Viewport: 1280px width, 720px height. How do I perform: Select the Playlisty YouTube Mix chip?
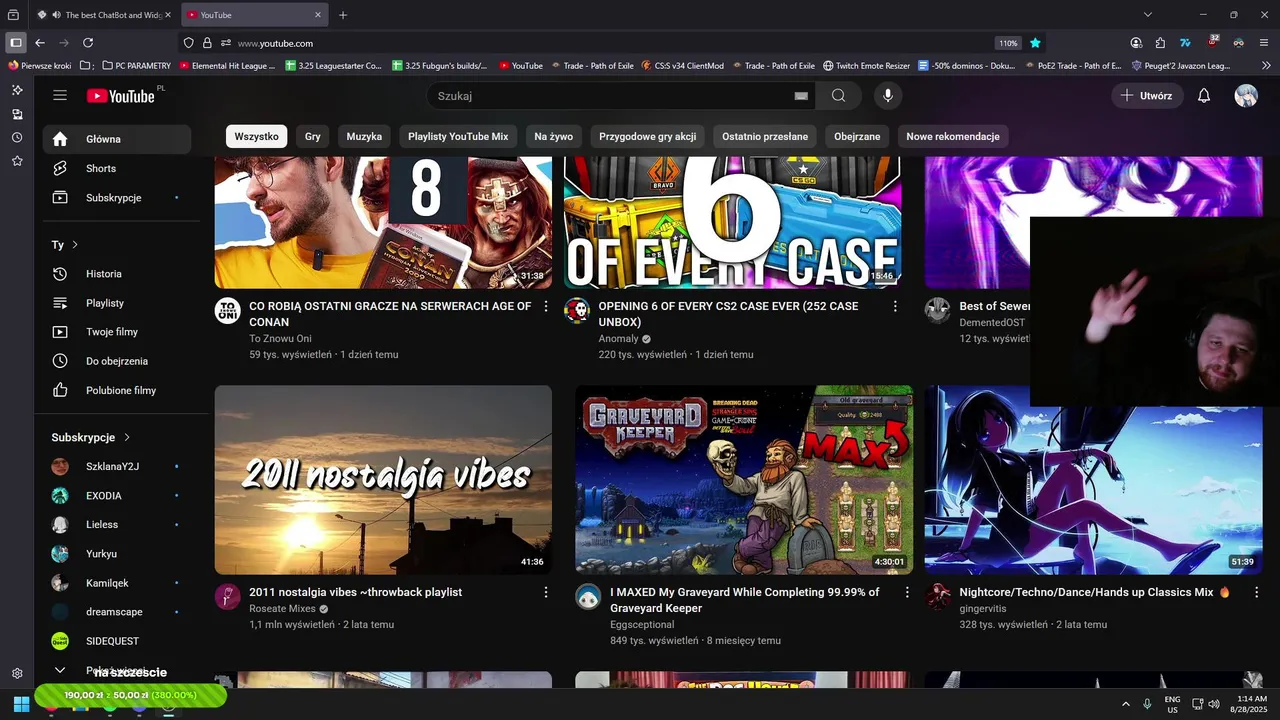pyautogui.click(x=458, y=136)
